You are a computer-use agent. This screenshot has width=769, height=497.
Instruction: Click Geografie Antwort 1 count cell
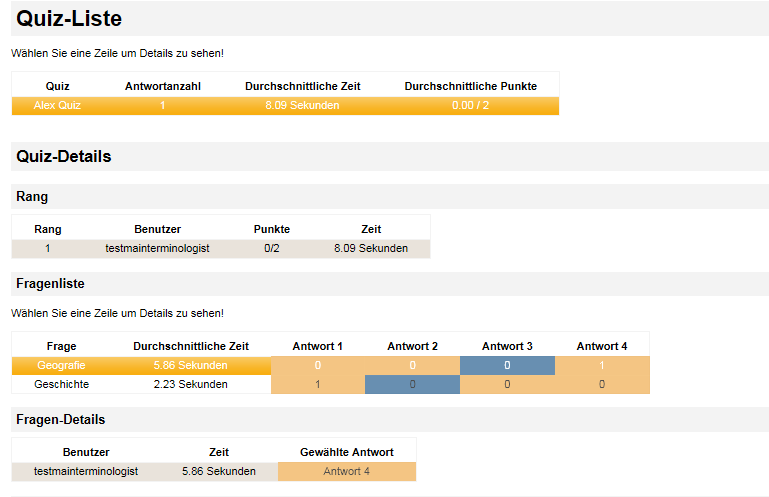[318, 366]
